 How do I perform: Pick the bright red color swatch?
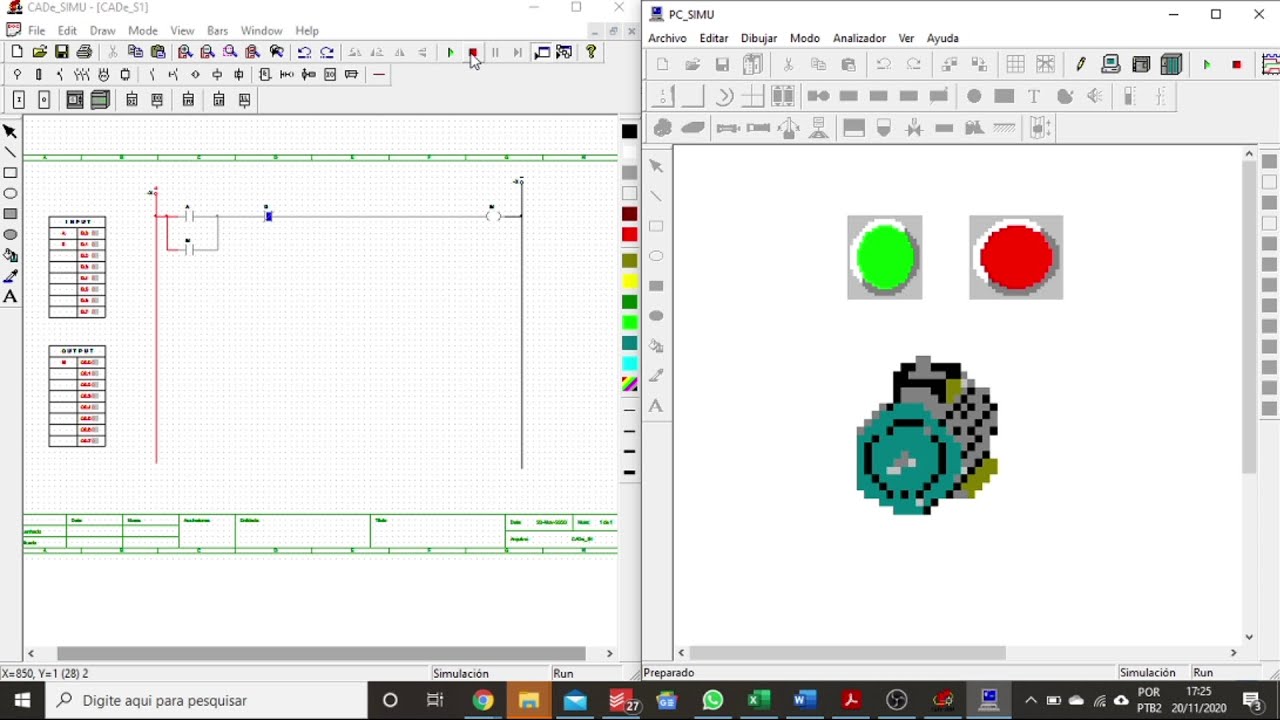[x=629, y=235]
